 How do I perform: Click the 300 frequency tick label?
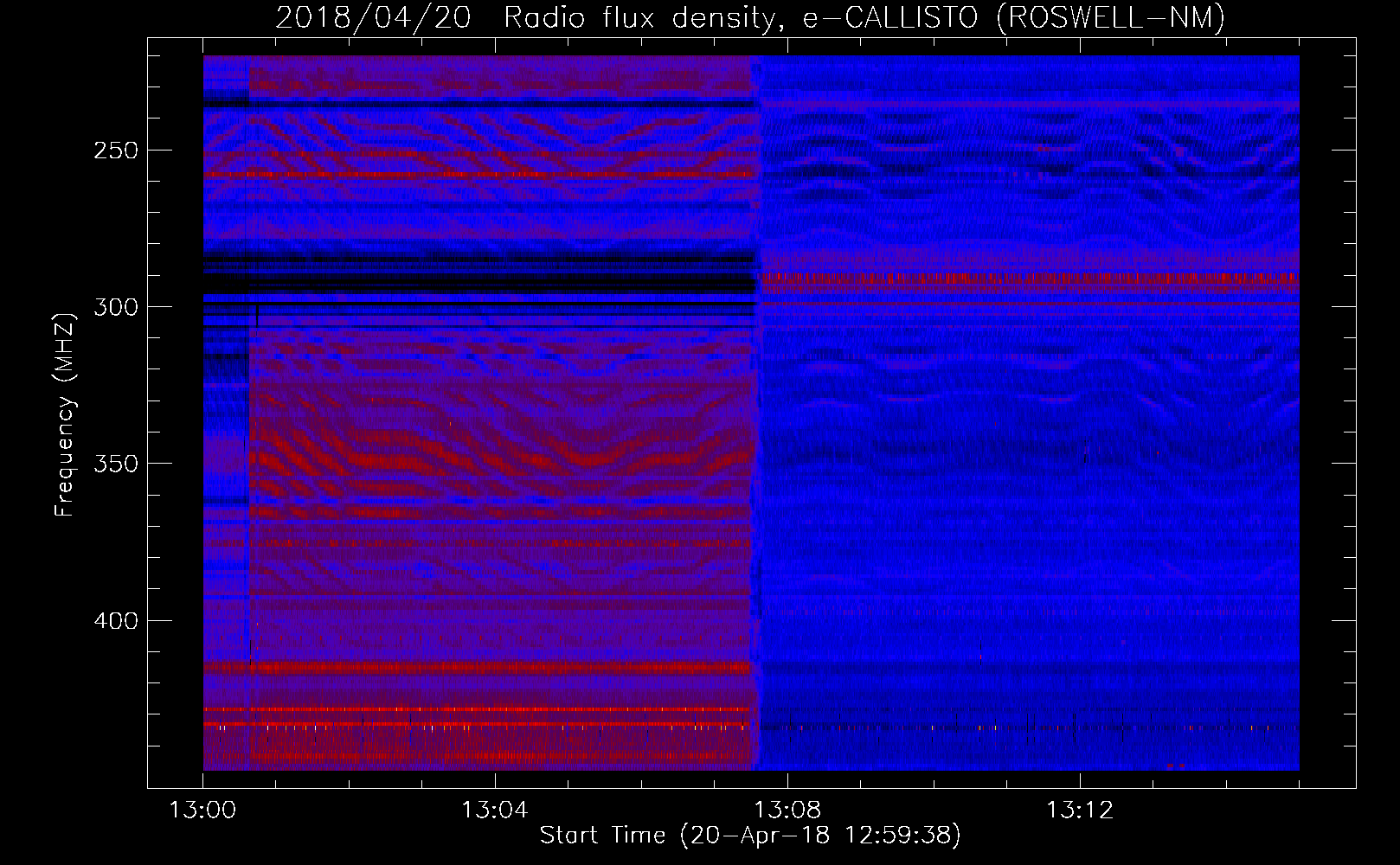[x=116, y=307]
